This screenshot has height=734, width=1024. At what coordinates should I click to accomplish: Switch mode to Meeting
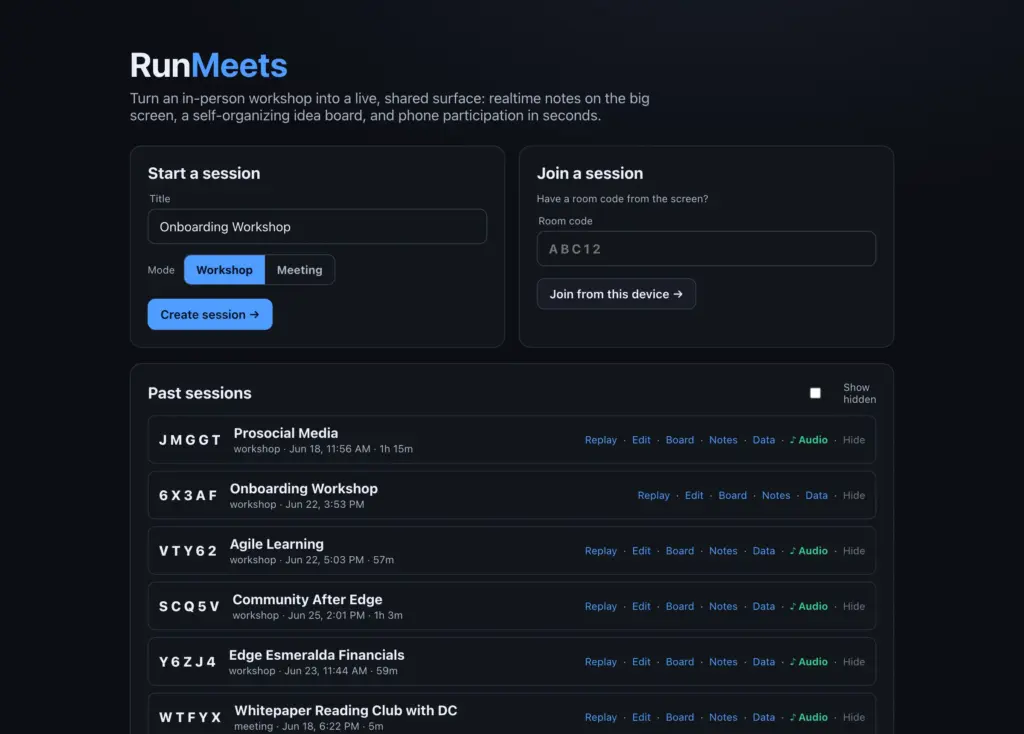pyautogui.click(x=300, y=270)
